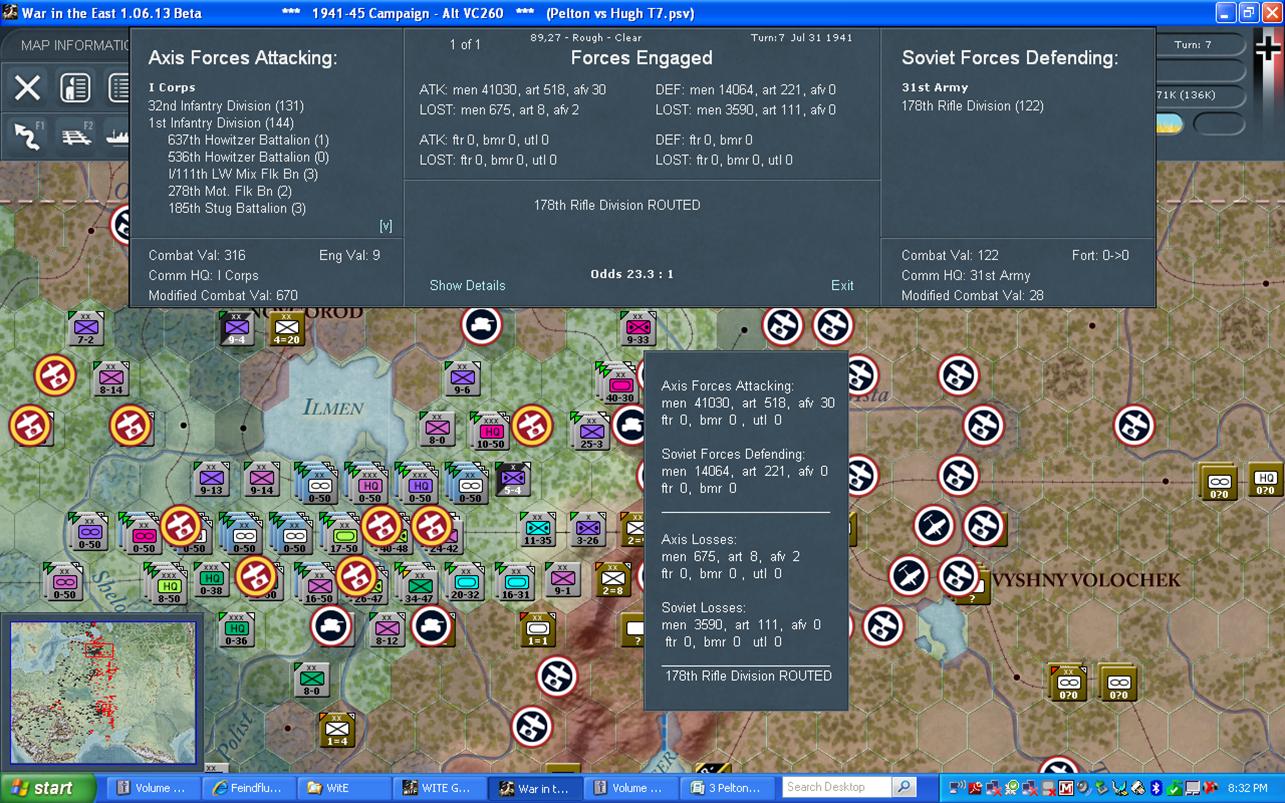Select the 1=1 Soviet counter

[x=538, y=629]
